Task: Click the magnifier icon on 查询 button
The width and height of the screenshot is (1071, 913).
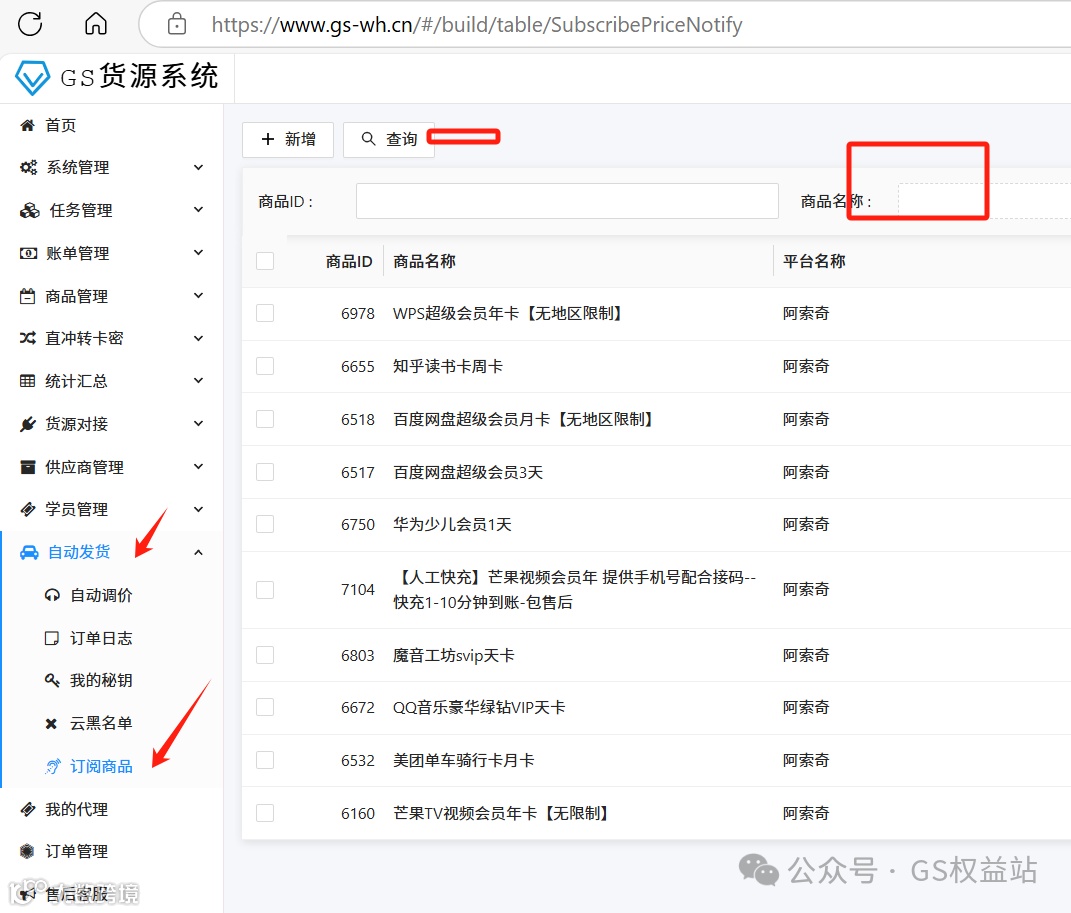Action: tap(368, 139)
